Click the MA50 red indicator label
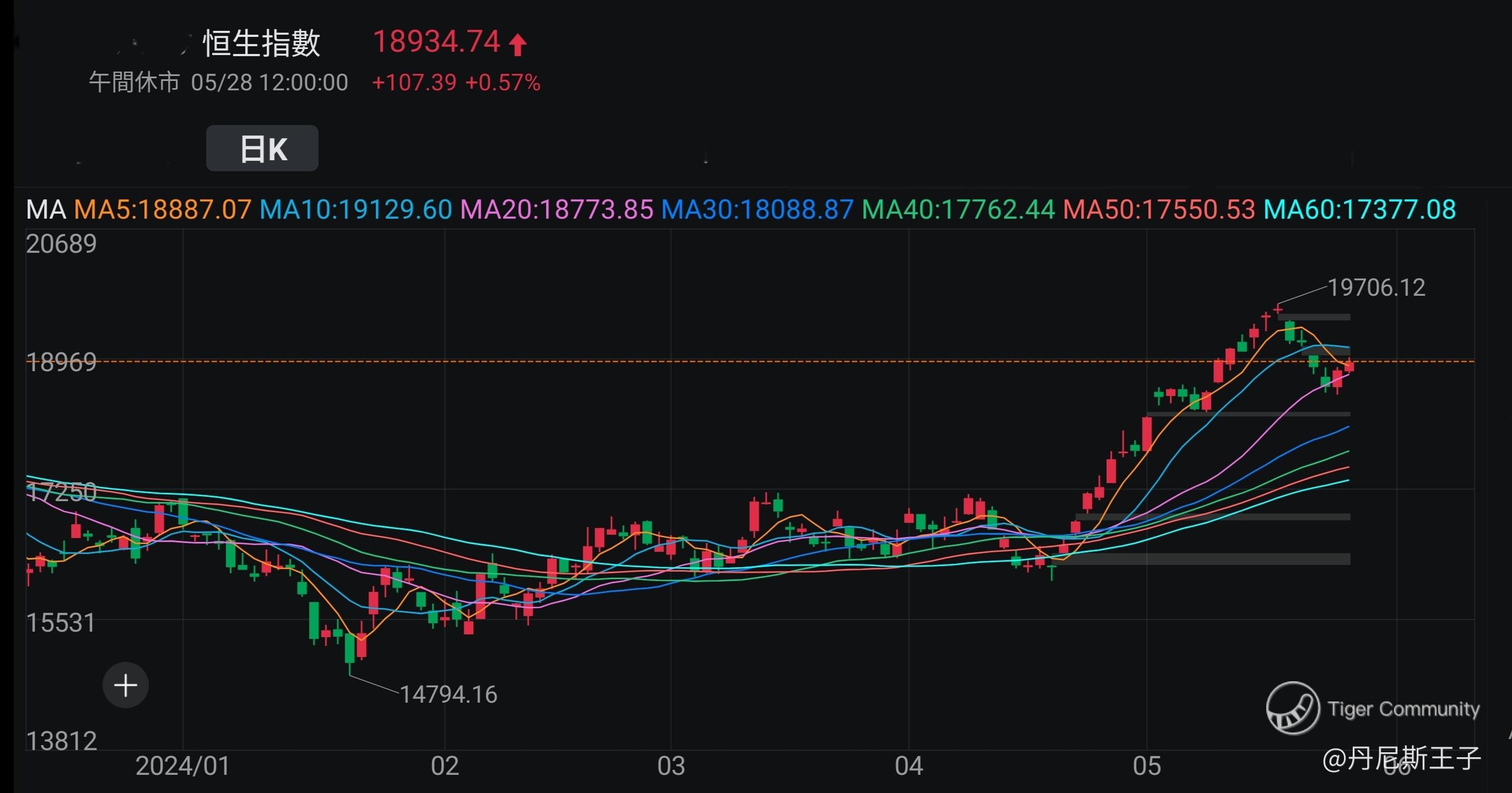This screenshot has height=793, width=1512. point(1159,209)
